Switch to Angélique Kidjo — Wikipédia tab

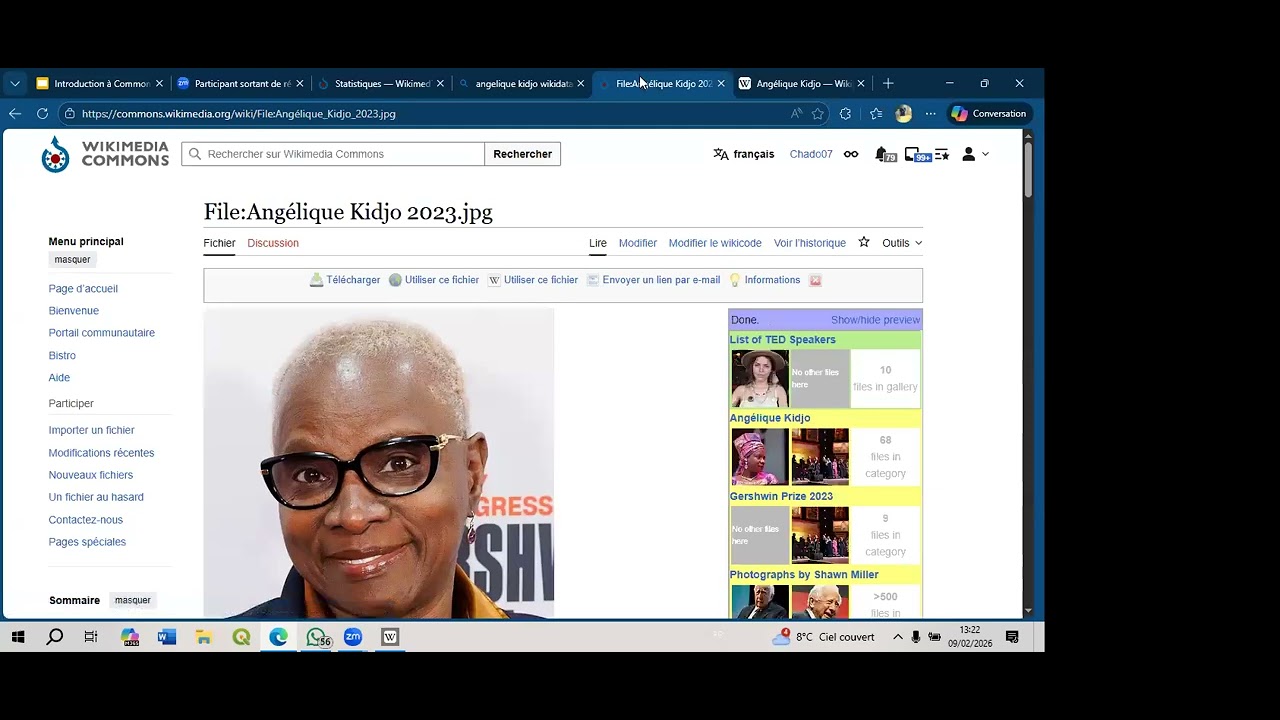click(802, 84)
